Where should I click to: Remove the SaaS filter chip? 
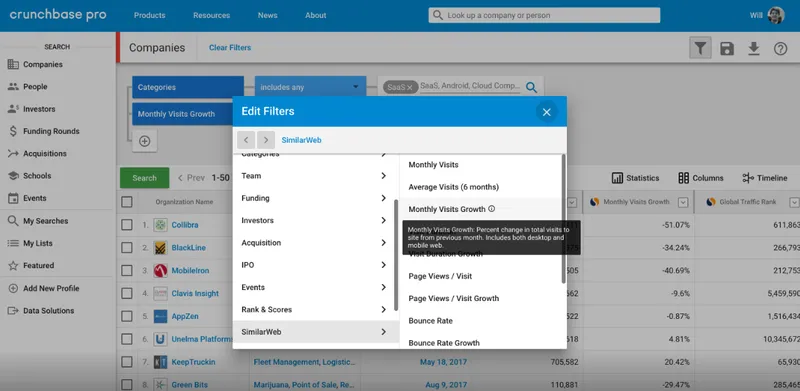[x=409, y=87]
